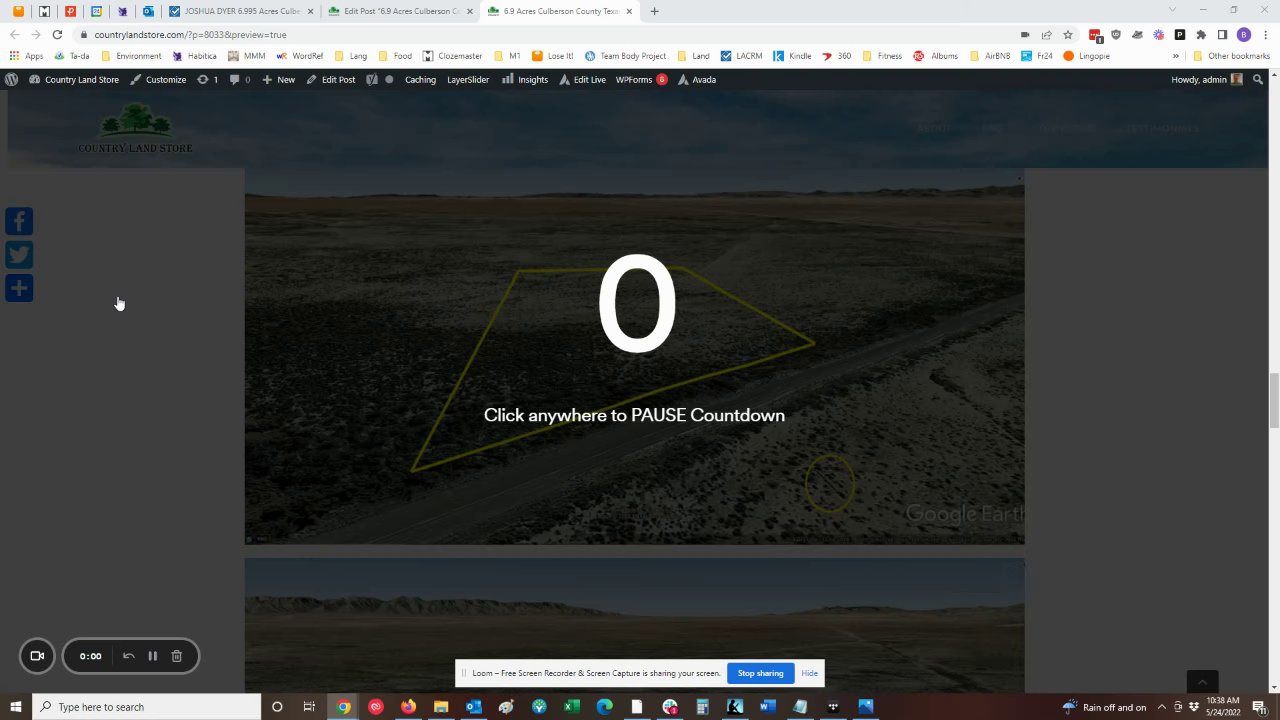This screenshot has width=1280, height=720.
Task: Open the Avada menu in admin bar
Action: (x=697, y=79)
